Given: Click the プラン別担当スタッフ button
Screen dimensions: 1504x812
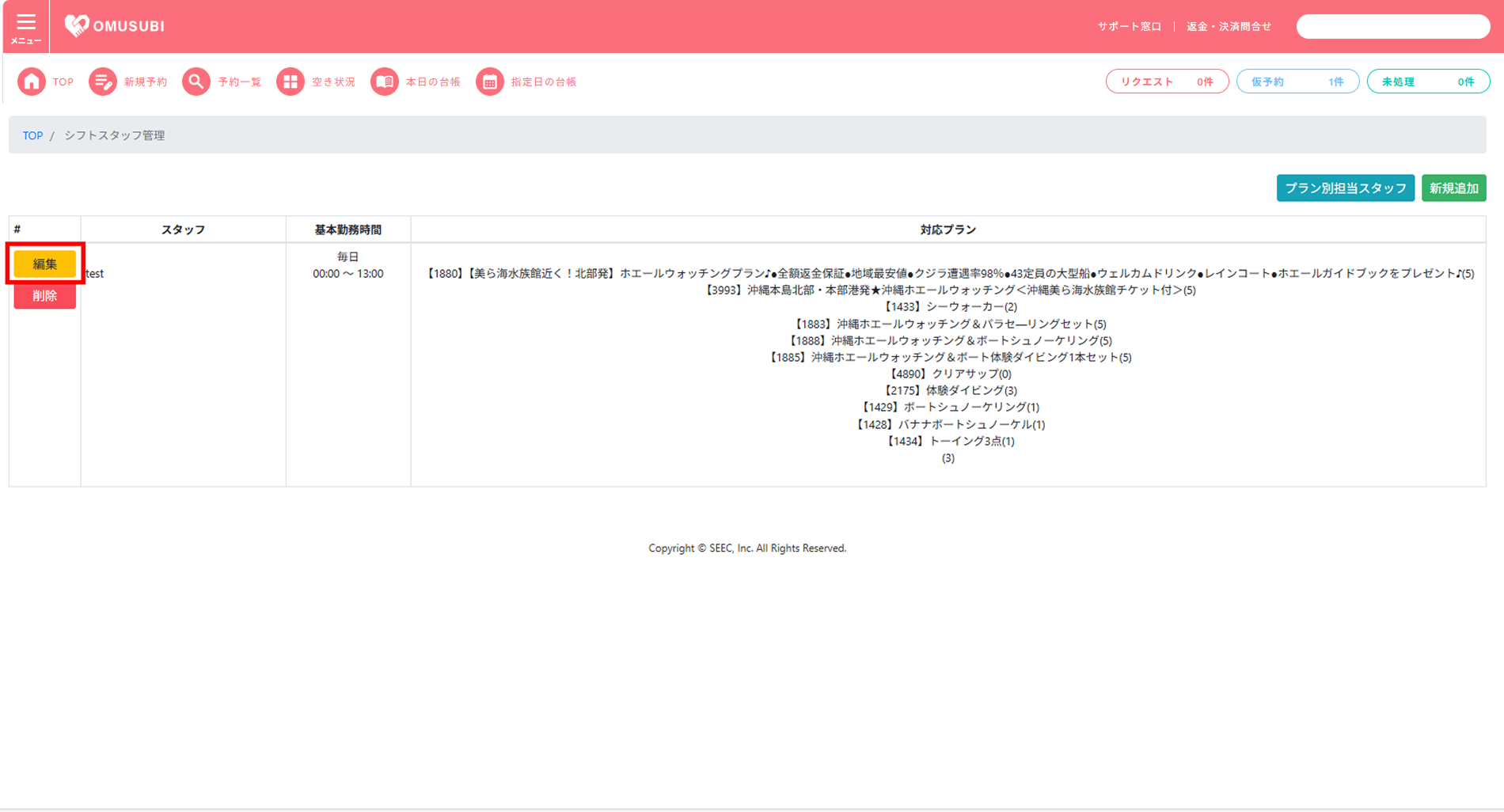Looking at the screenshot, I should pyautogui.click(x=1346, y=188).
